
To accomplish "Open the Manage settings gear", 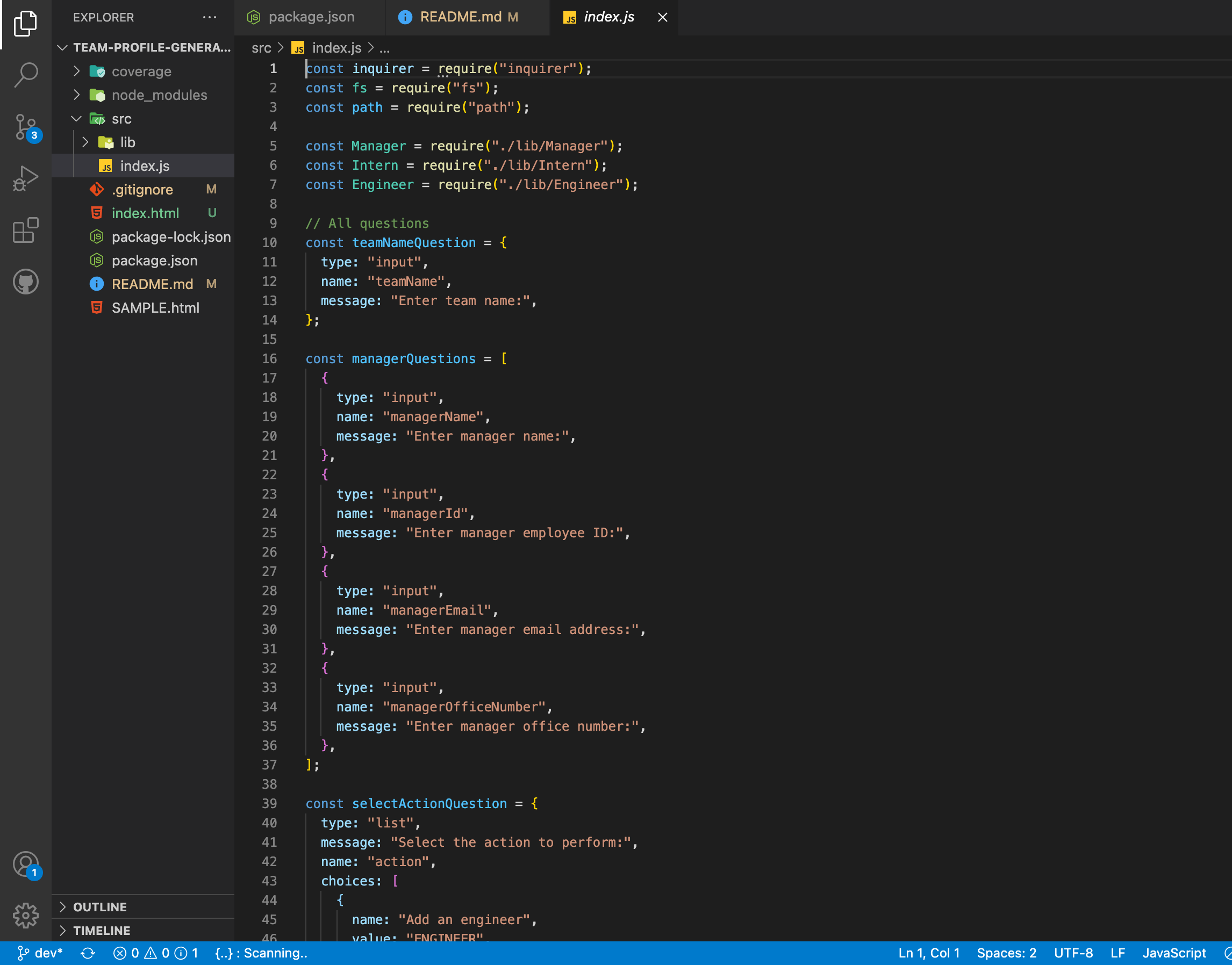I will [25, 915].
